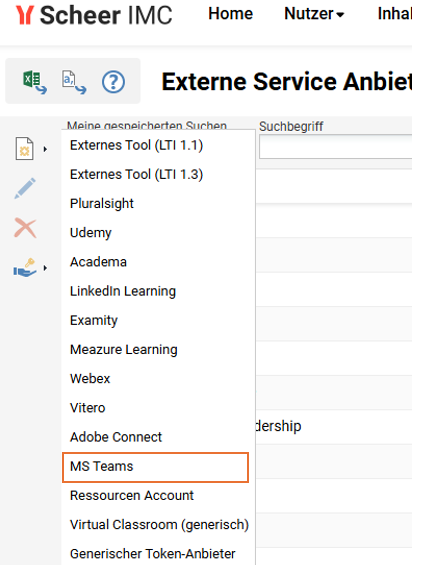Choose Virtual Classroom (generisch) entry

tap(159, 525)
